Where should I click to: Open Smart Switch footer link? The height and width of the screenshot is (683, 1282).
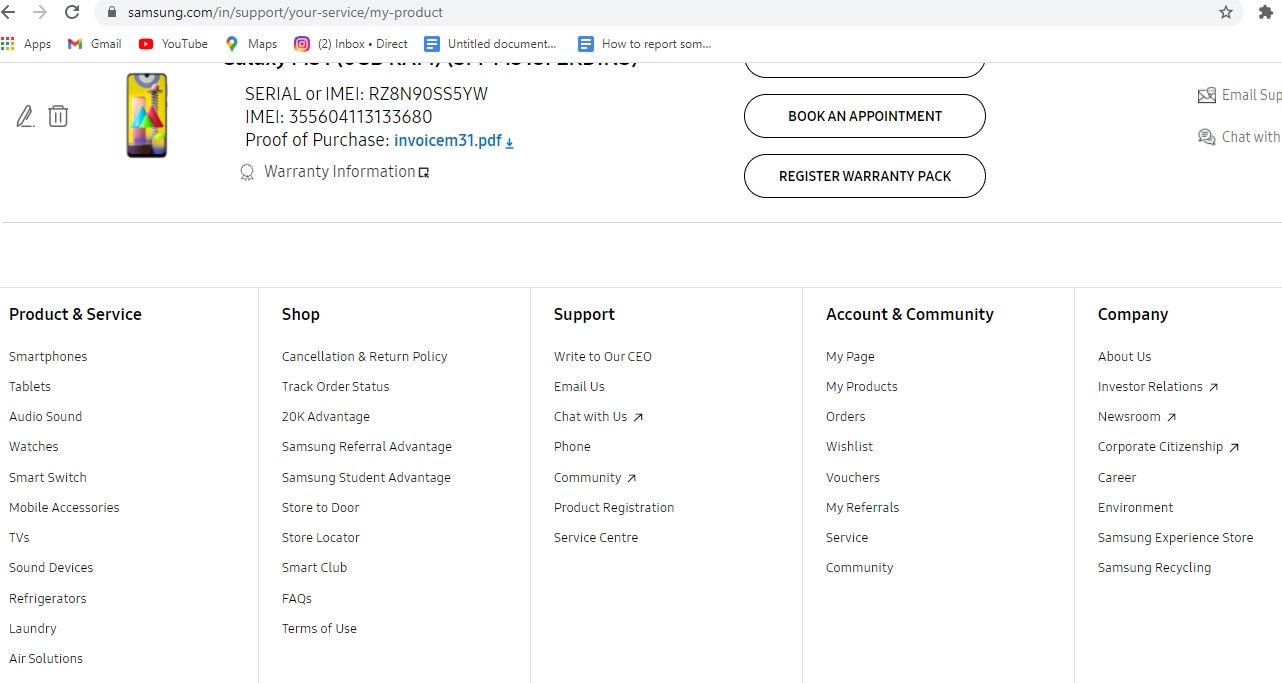point(48,478)
